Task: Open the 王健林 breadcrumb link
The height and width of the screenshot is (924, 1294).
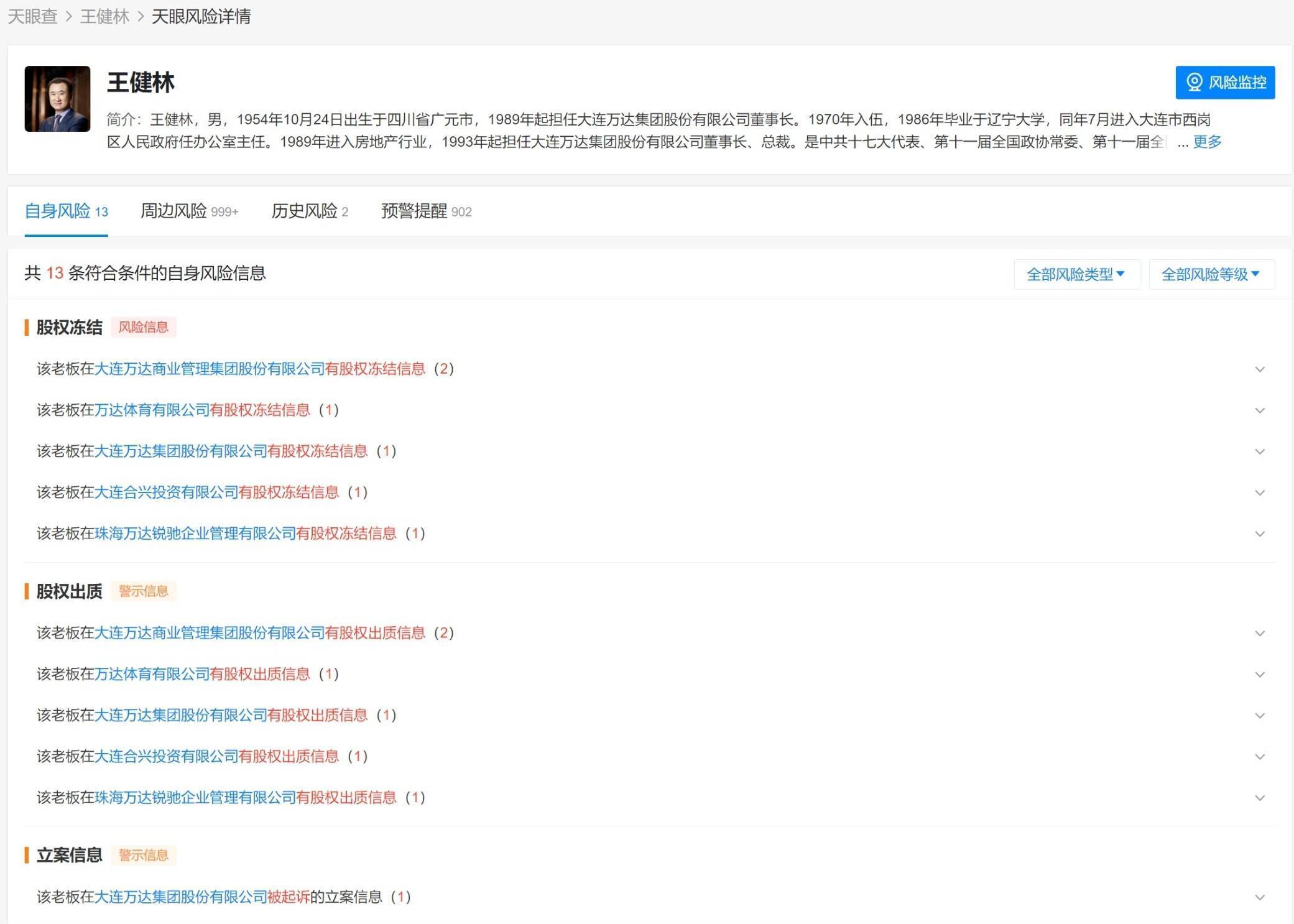Action: [x=103, y=17]
